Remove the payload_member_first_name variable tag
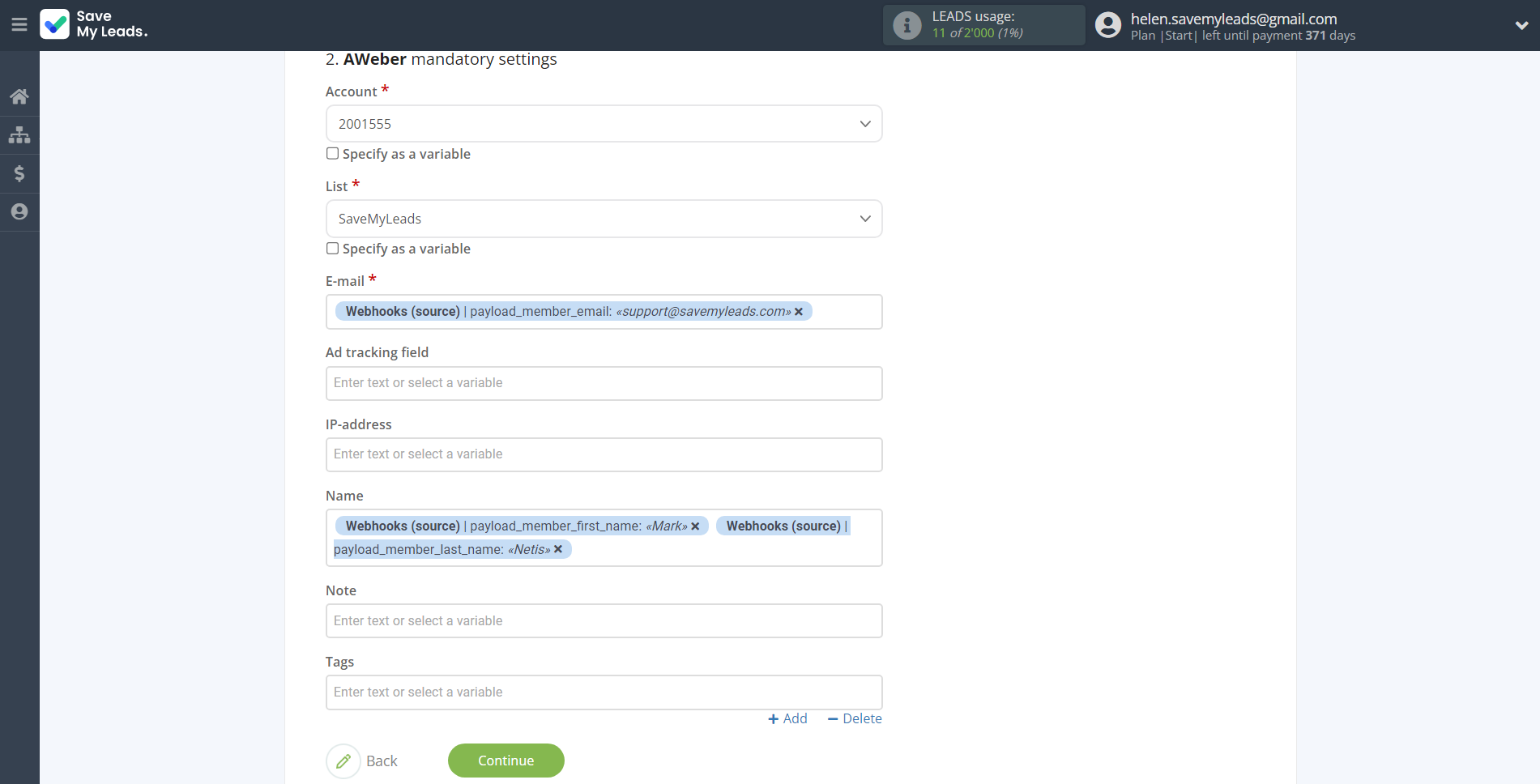1540x784 pixels. (x=695, y=526)
